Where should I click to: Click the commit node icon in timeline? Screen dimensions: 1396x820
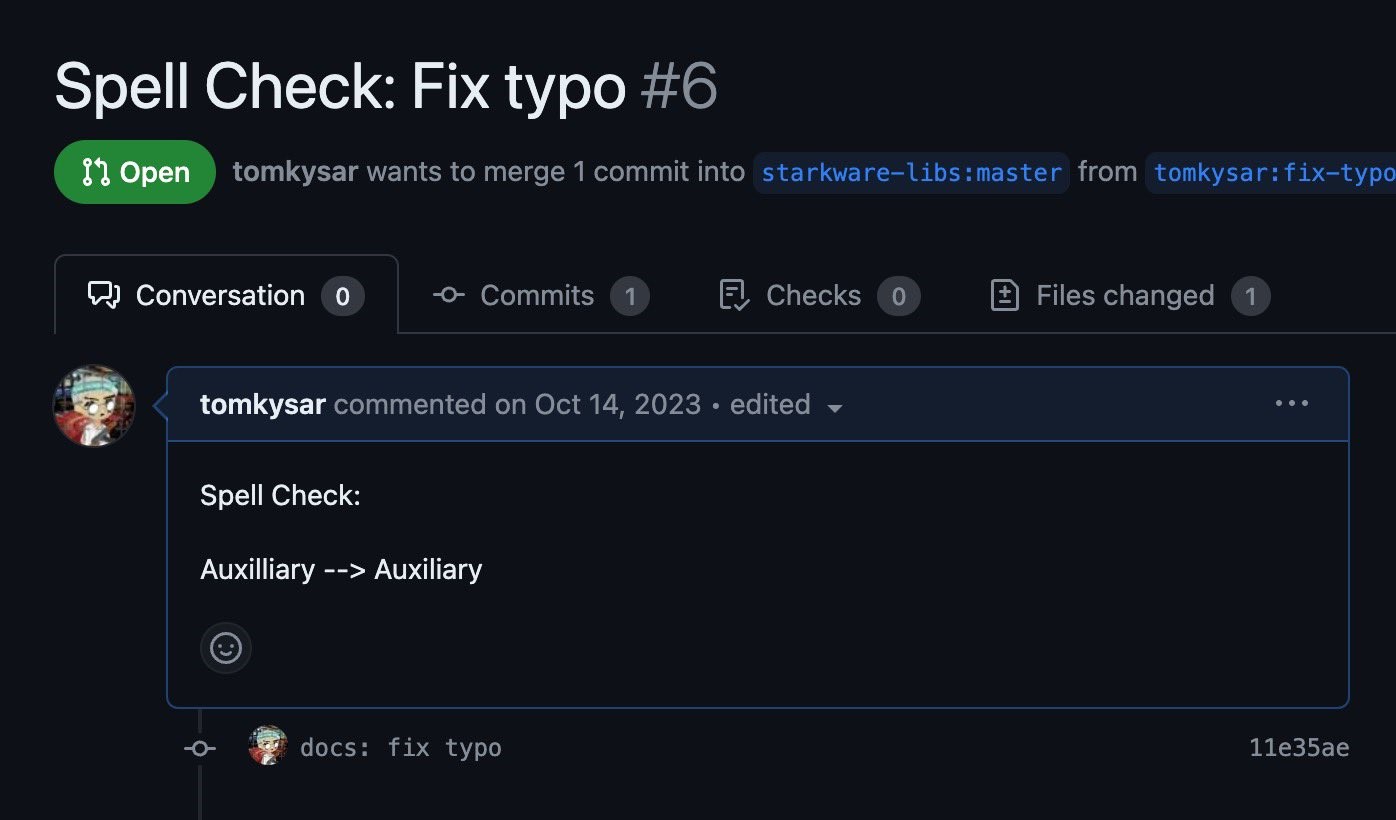tap(200, 748)
